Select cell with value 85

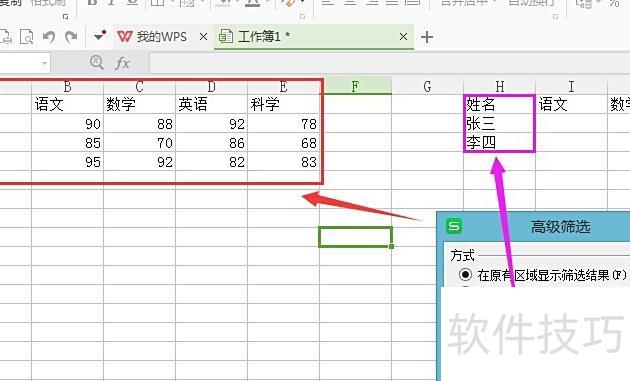pos(67,142)
